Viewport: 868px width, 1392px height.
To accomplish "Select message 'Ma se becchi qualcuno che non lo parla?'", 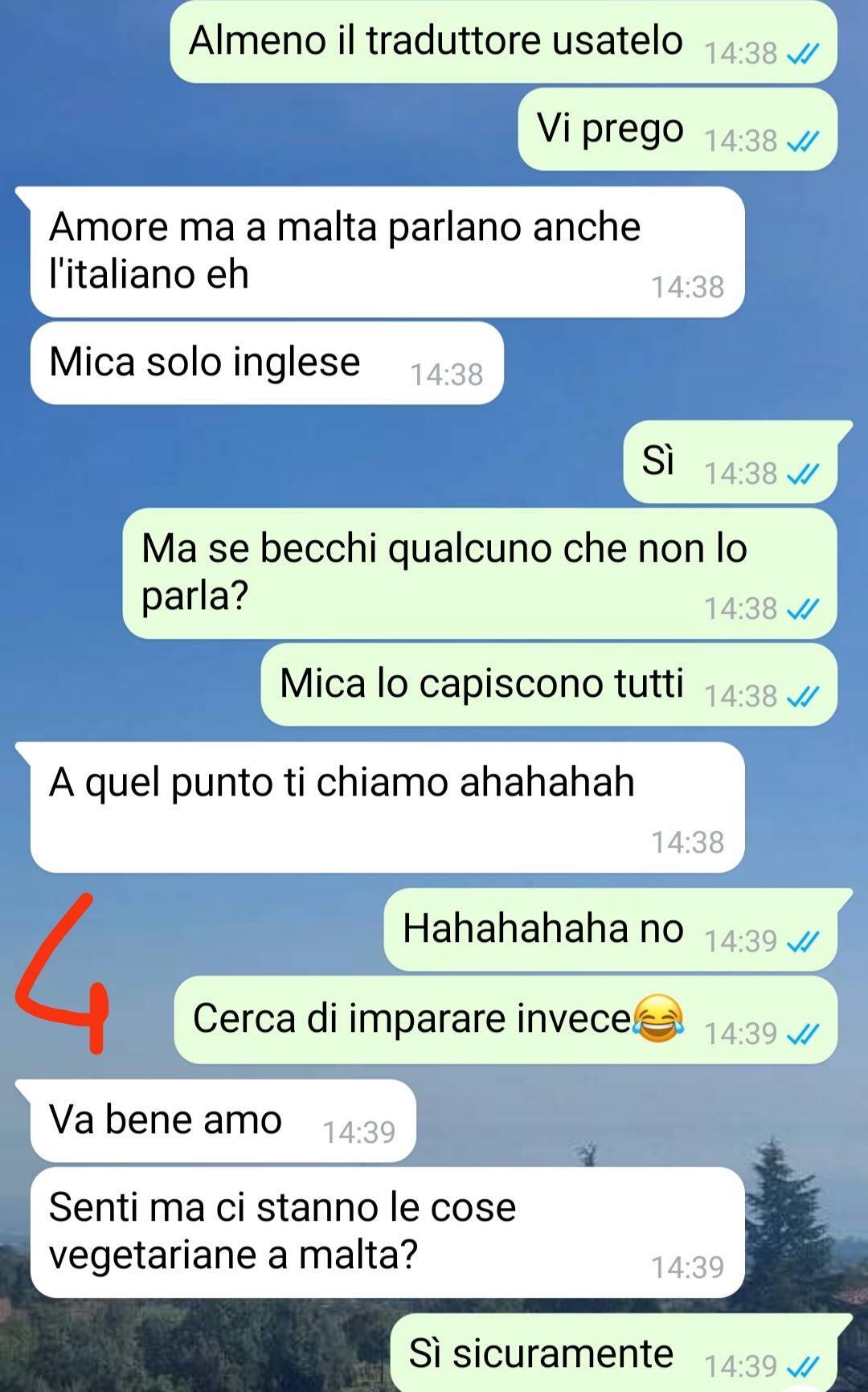I will pos(480,574).
